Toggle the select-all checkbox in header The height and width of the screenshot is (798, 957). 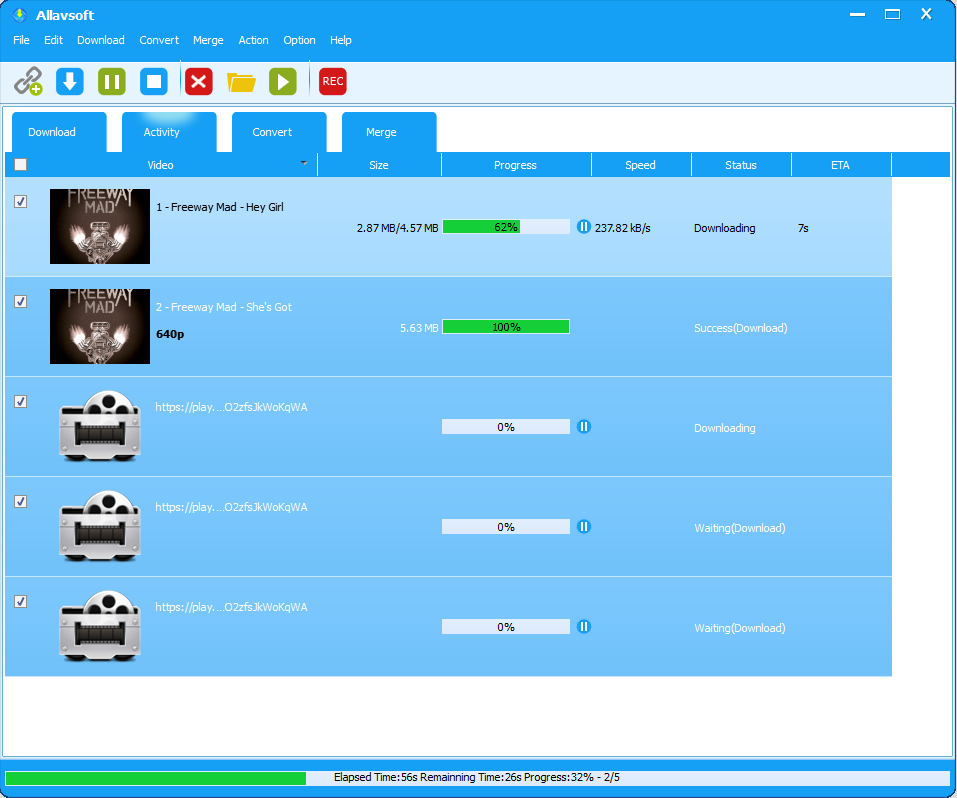20,164
